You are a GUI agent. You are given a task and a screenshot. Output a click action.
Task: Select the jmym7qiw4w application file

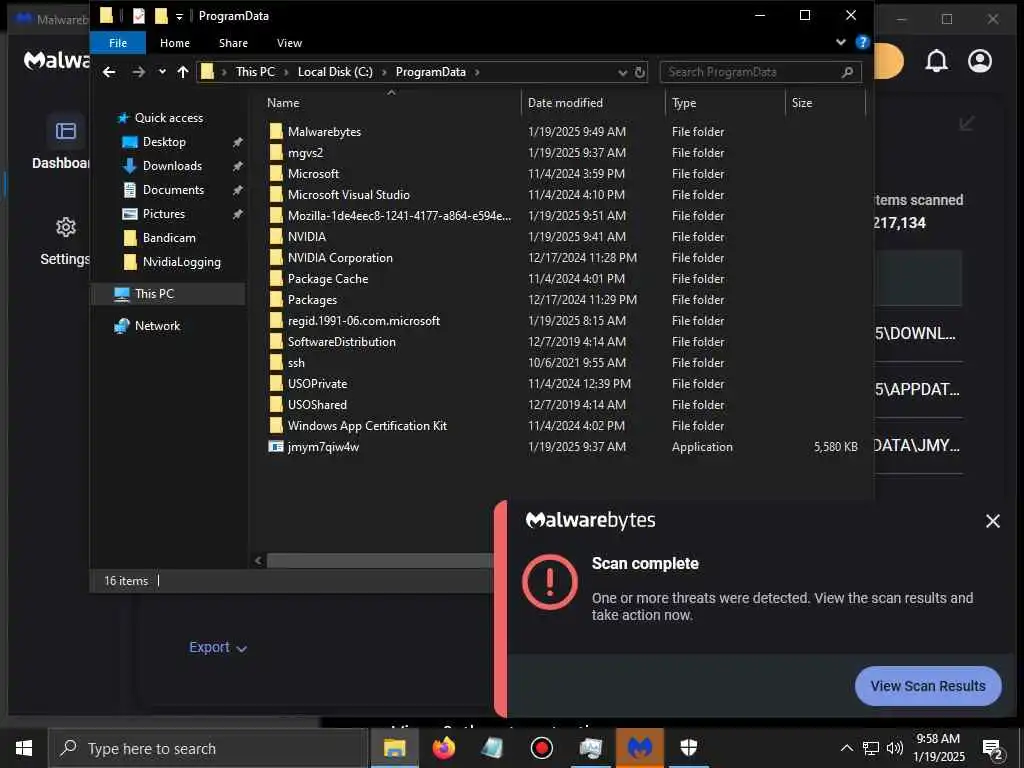pyautogui.click(x=323, y=447)
